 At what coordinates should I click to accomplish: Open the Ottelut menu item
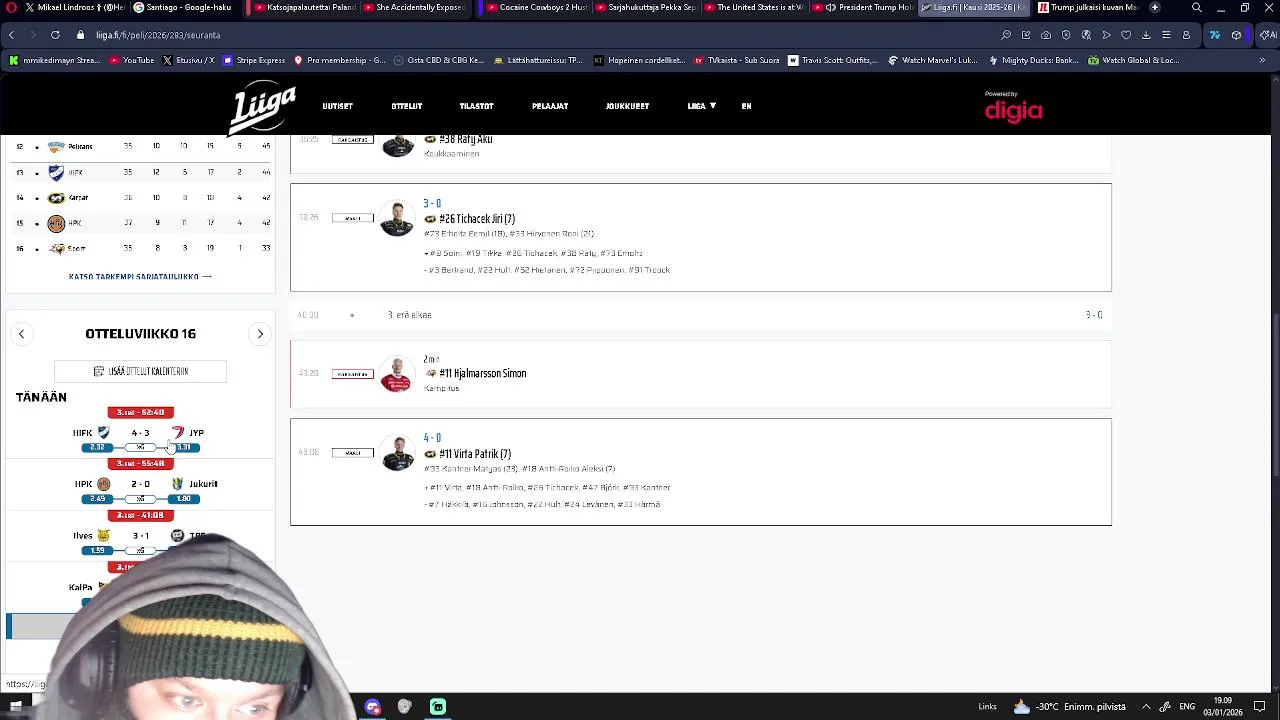pos(406,106)
